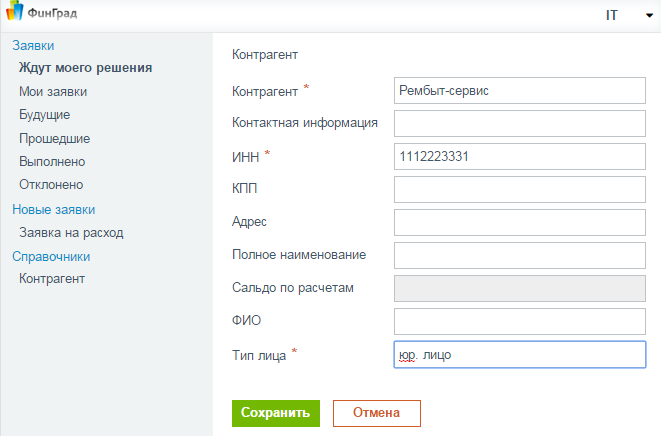Select Ждут моего решения menu item
The image size is (661, 436).
[86, 68]
